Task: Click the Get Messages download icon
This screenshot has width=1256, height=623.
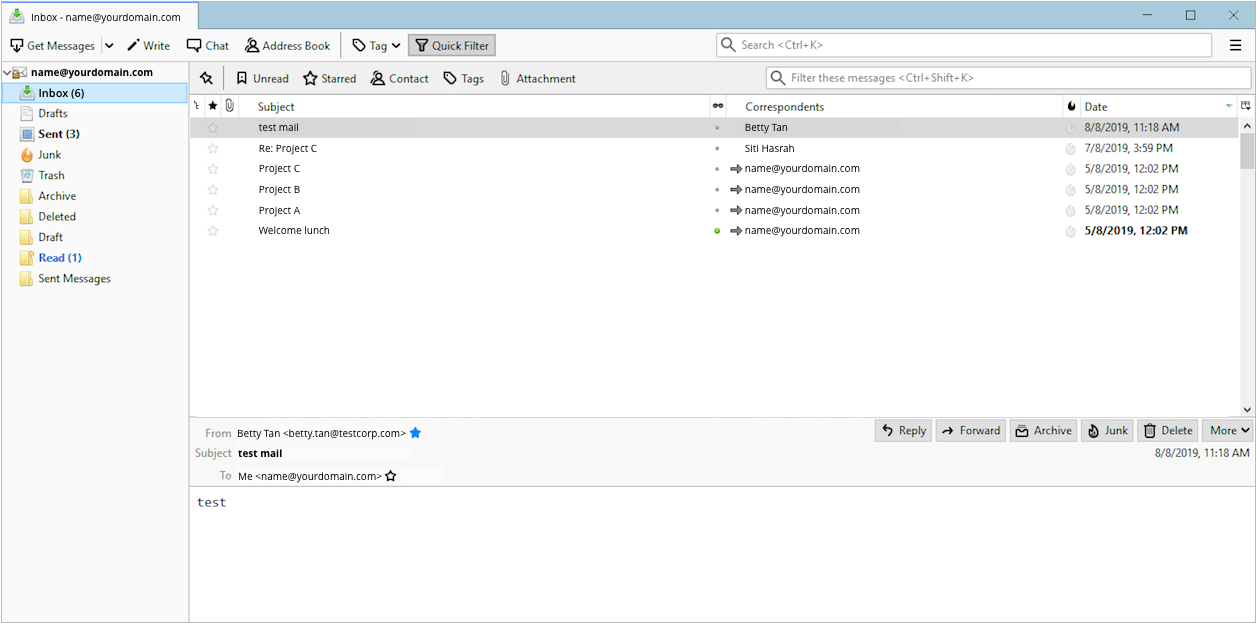Action: coord(17,46)
